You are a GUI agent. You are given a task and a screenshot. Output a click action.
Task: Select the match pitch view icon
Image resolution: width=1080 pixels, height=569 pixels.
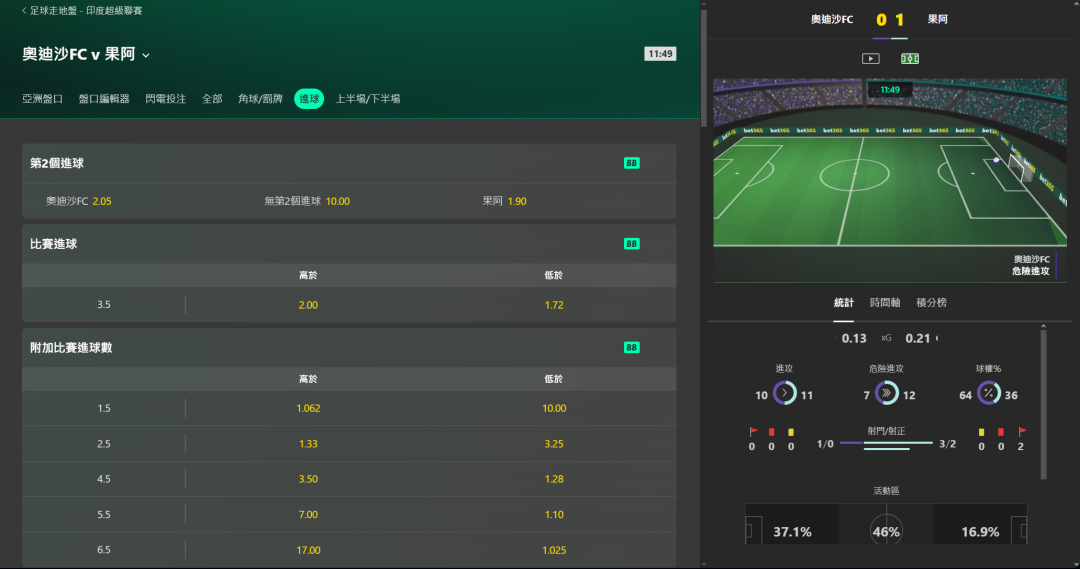tap(910, 59)
